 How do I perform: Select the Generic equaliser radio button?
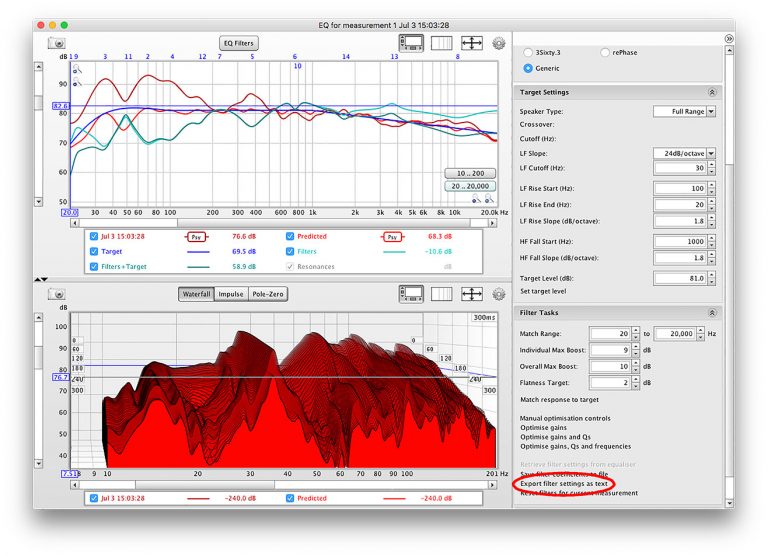point(528,68)
